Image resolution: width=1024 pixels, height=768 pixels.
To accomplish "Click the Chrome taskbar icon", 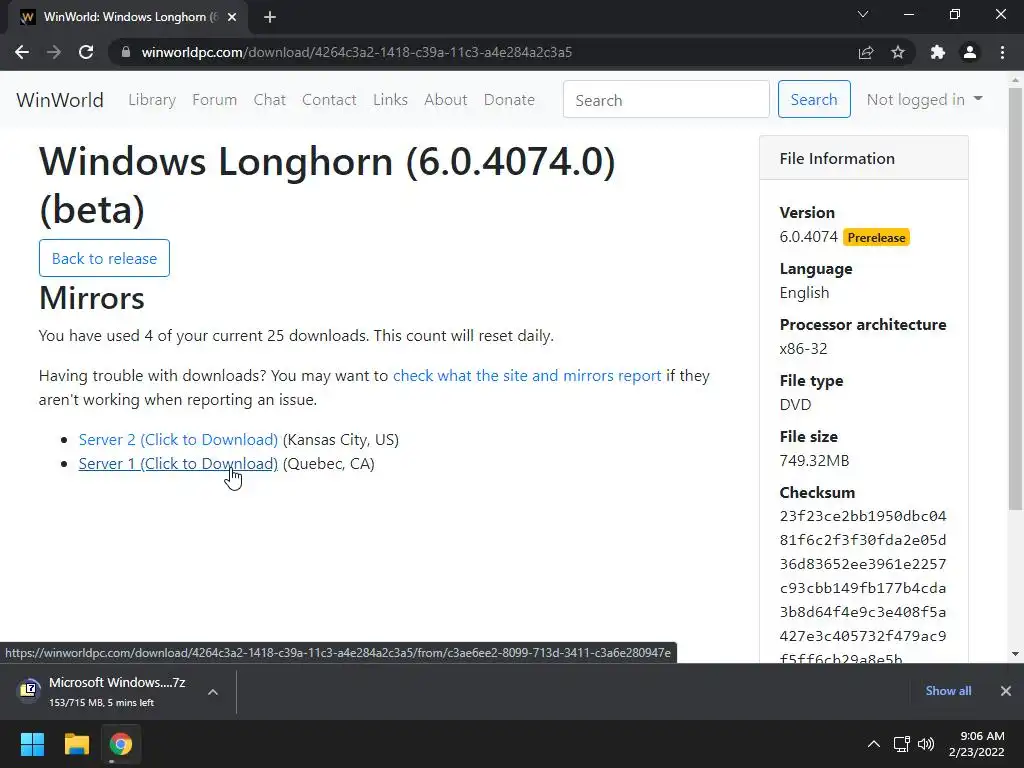I will pyautogui.click(x=121, y=744).
